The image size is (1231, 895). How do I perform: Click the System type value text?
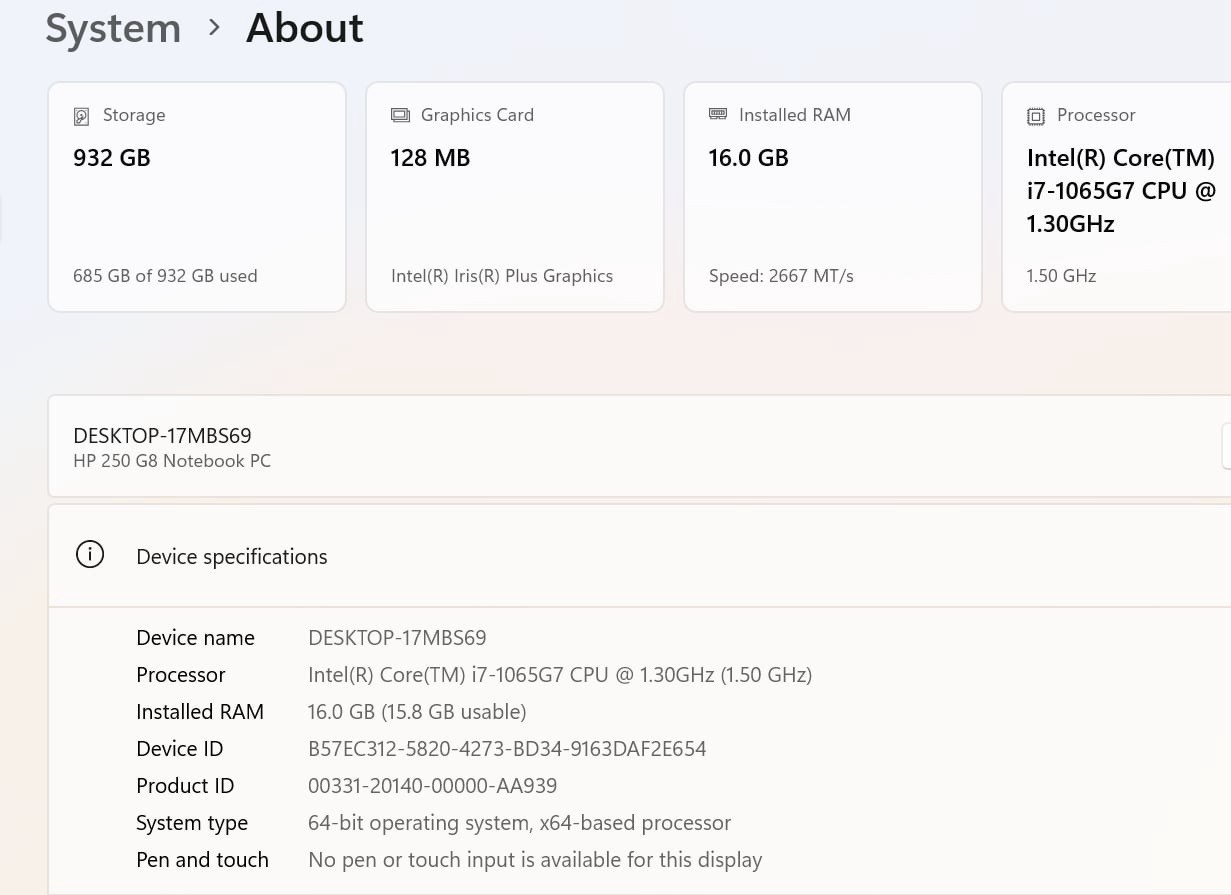[519, 823]
